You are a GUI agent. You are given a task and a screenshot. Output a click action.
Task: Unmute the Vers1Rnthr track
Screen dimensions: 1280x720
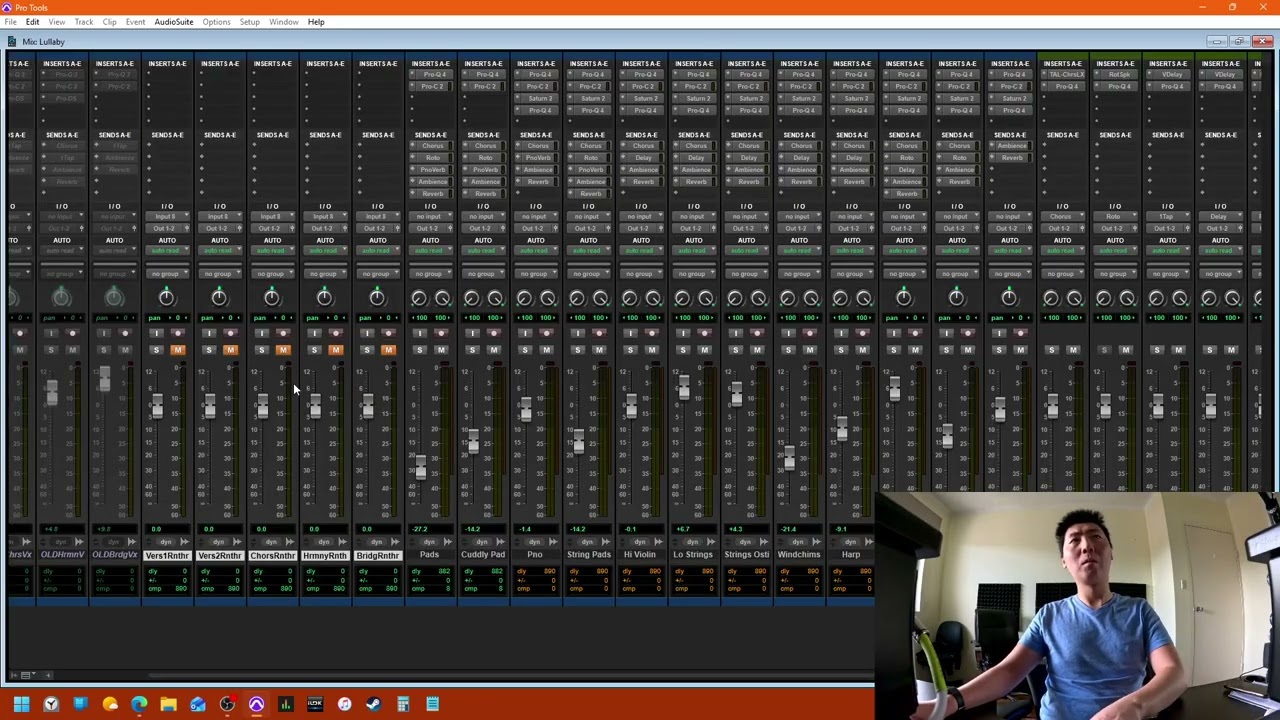pyautogui.click(x=177, y=350)
